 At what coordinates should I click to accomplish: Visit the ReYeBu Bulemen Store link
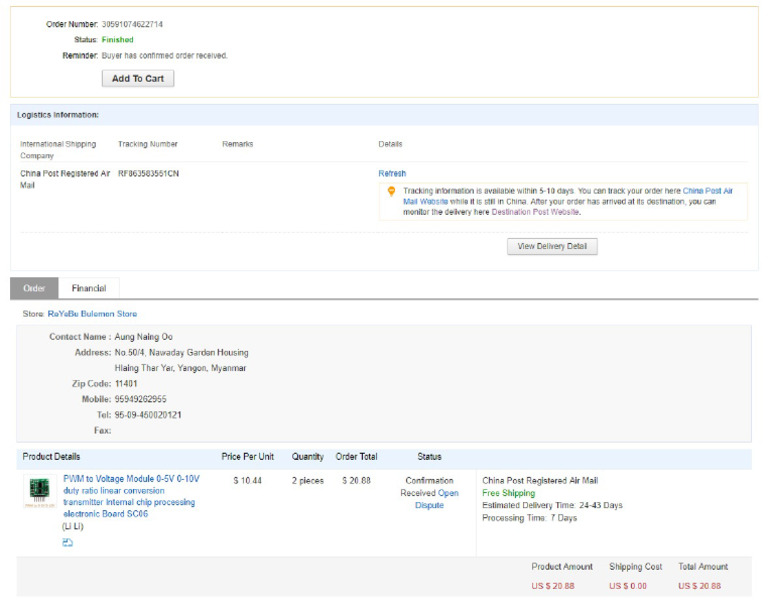coord(92,314)
